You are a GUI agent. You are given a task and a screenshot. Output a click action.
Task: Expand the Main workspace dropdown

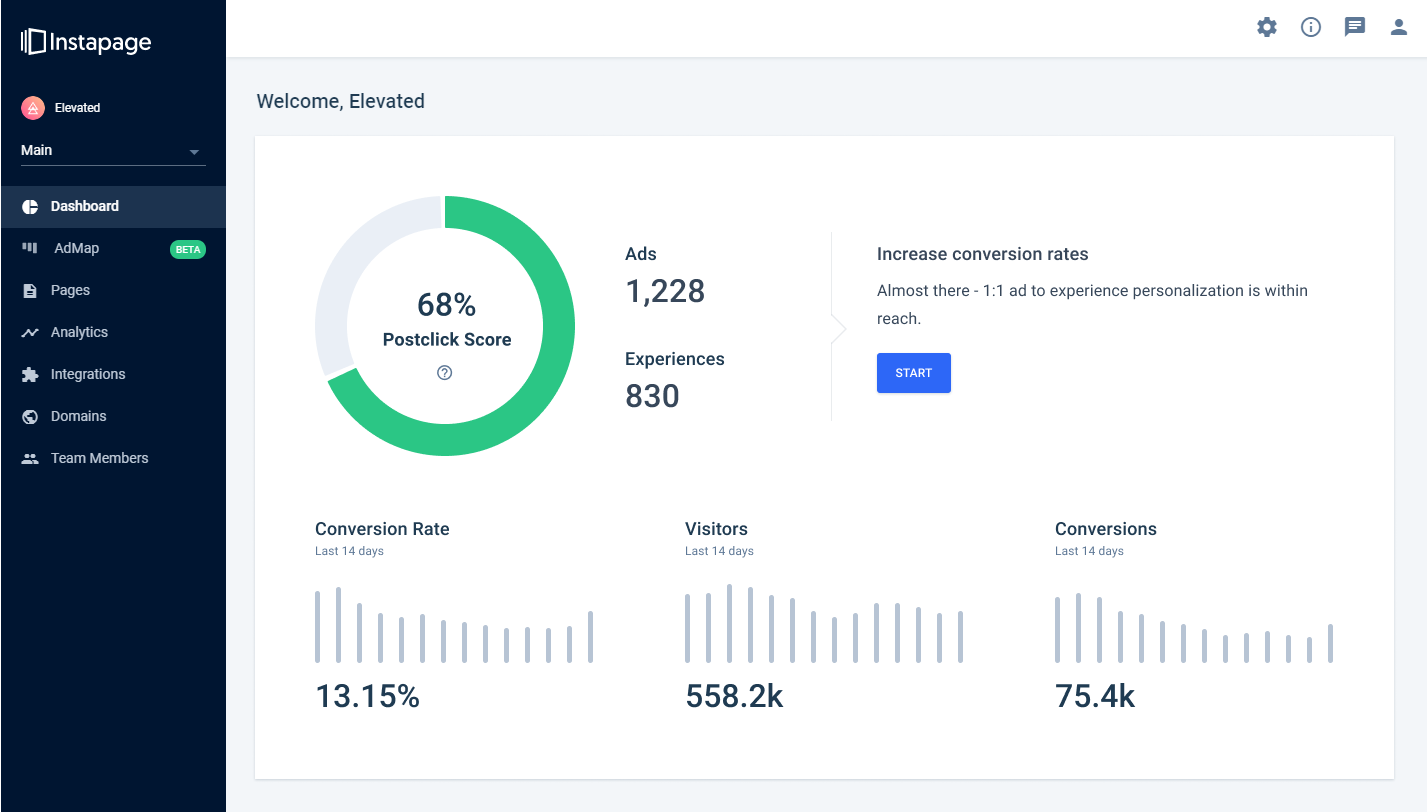[195, 150]
